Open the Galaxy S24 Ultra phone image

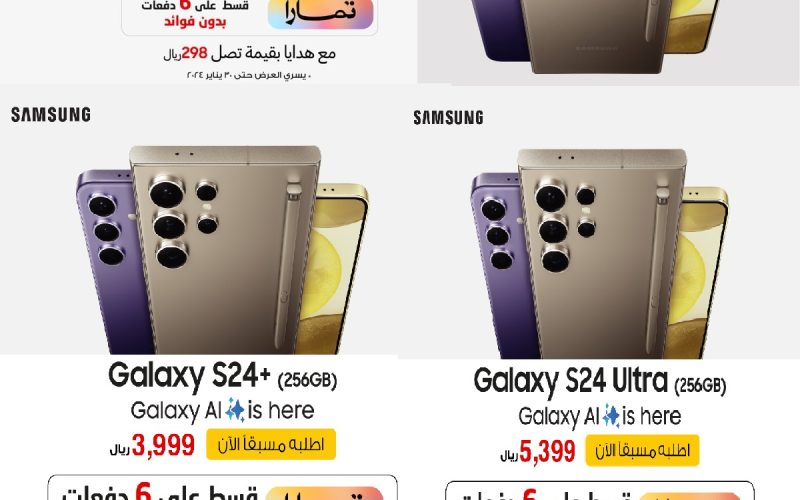[599, 254]
